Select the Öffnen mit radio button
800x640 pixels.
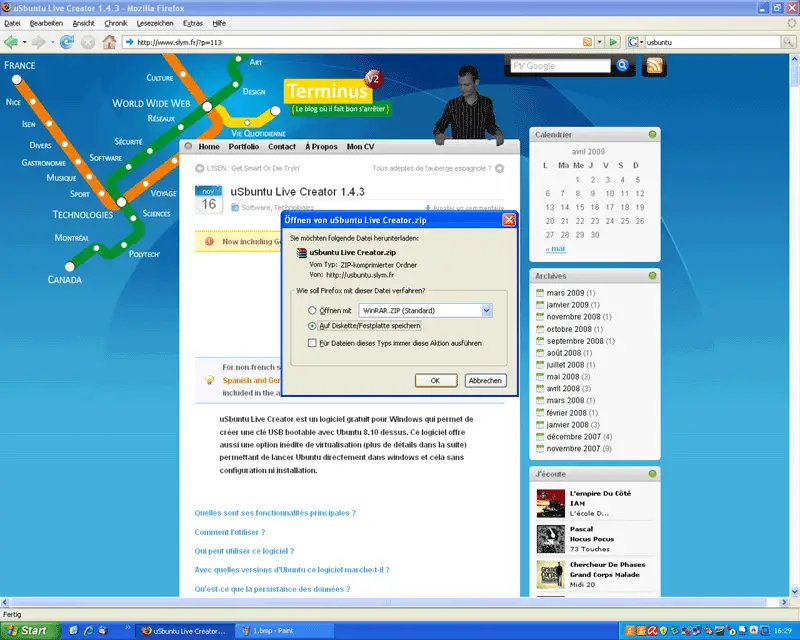312,310
